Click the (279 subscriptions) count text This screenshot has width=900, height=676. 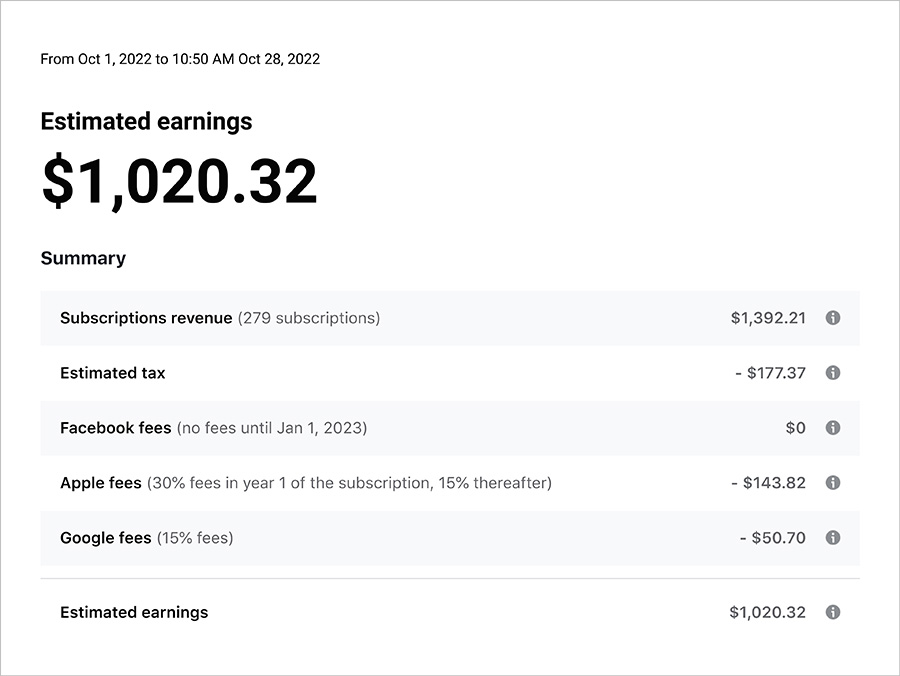(x=309, y=318)
